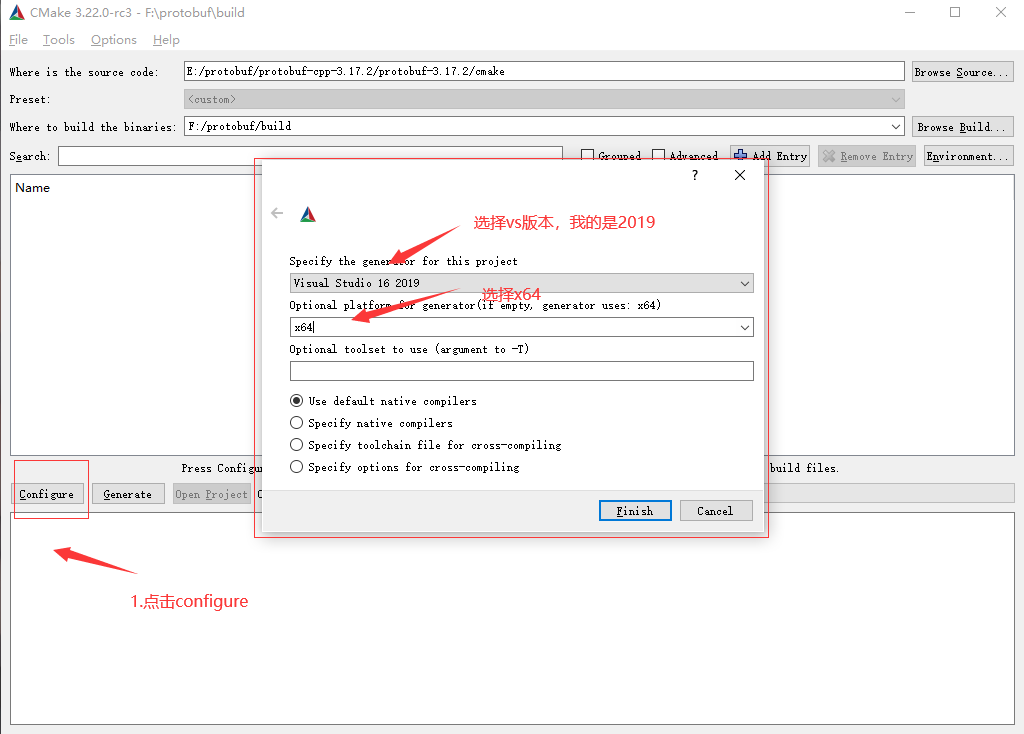Click the Finish button
This screenshot has height=734, width=1024.
pos(635,511)
